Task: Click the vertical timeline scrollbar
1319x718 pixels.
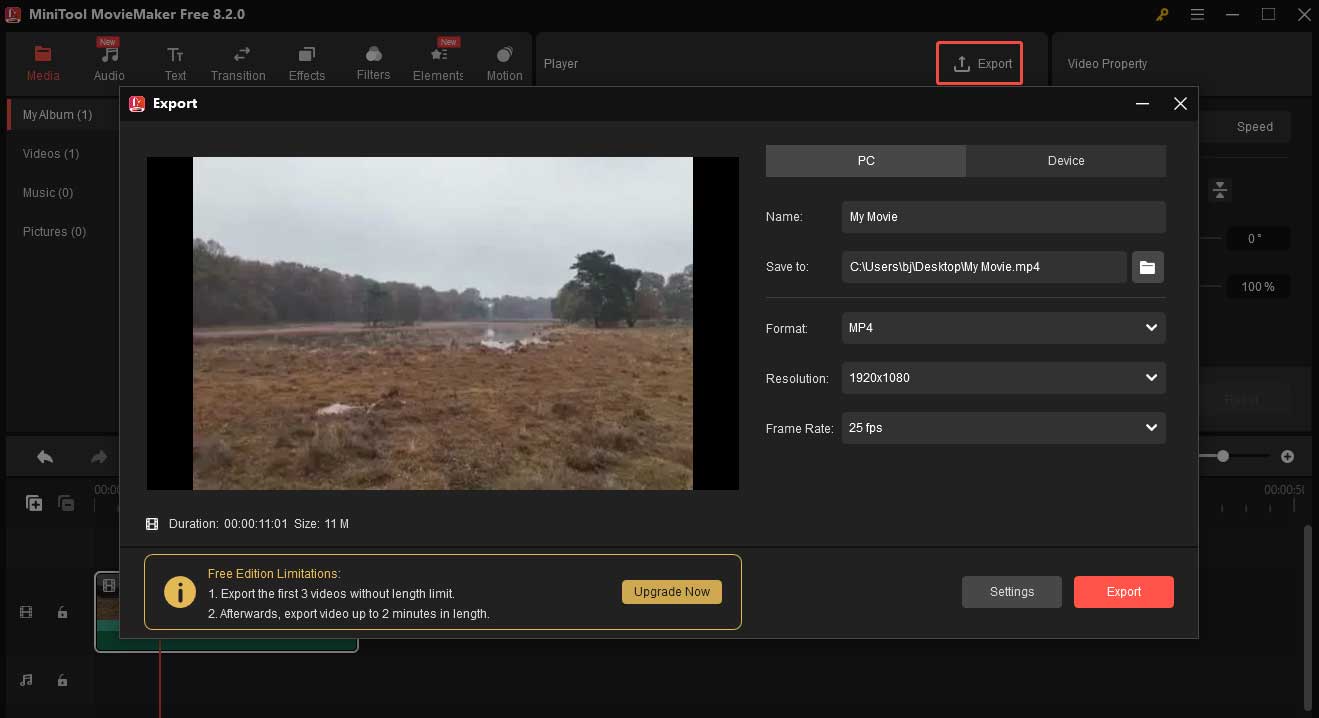Action: pyautogui.click(x=1308, y=620)
